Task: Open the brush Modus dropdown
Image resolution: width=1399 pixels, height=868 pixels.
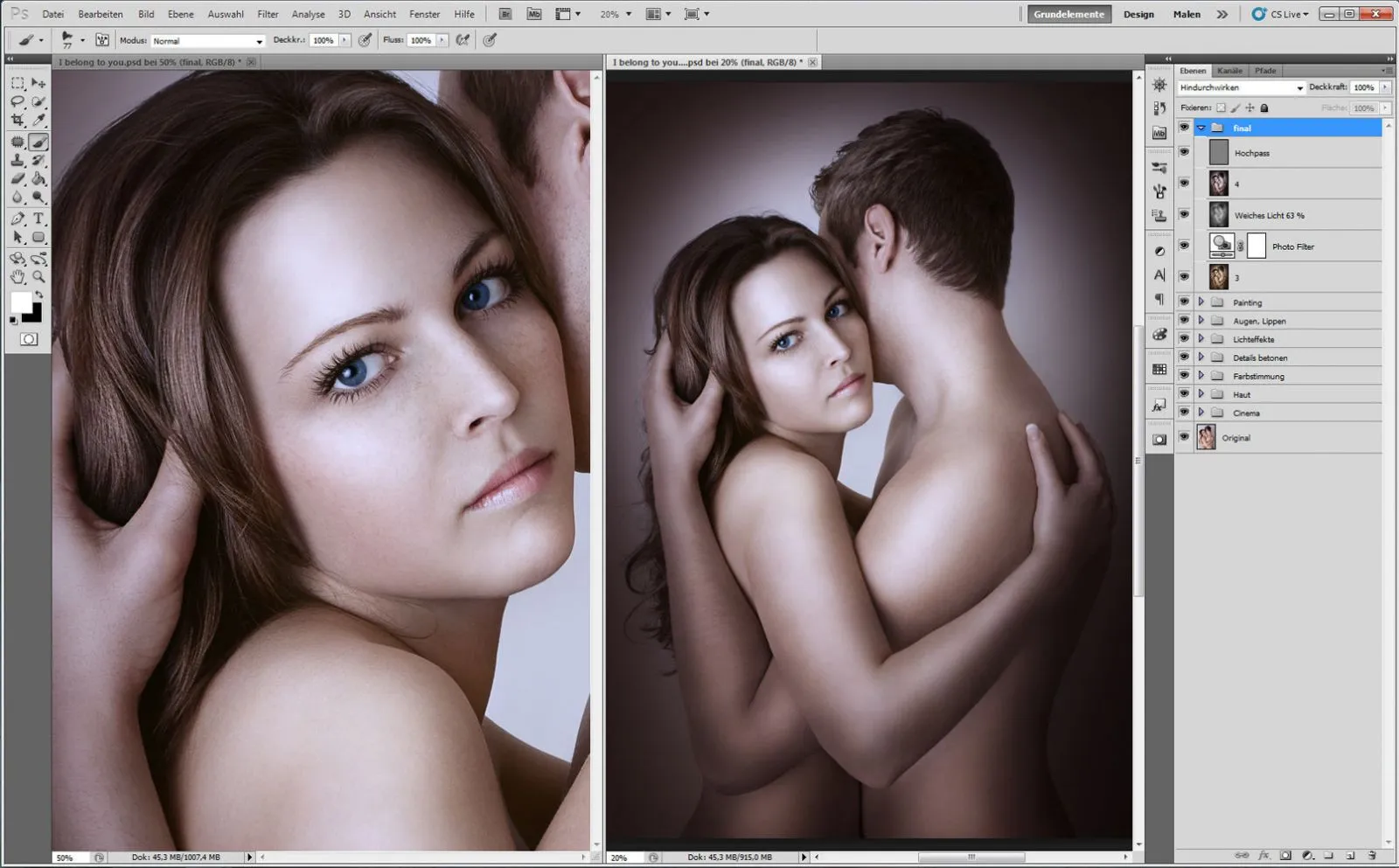Action: click(207, 41)
